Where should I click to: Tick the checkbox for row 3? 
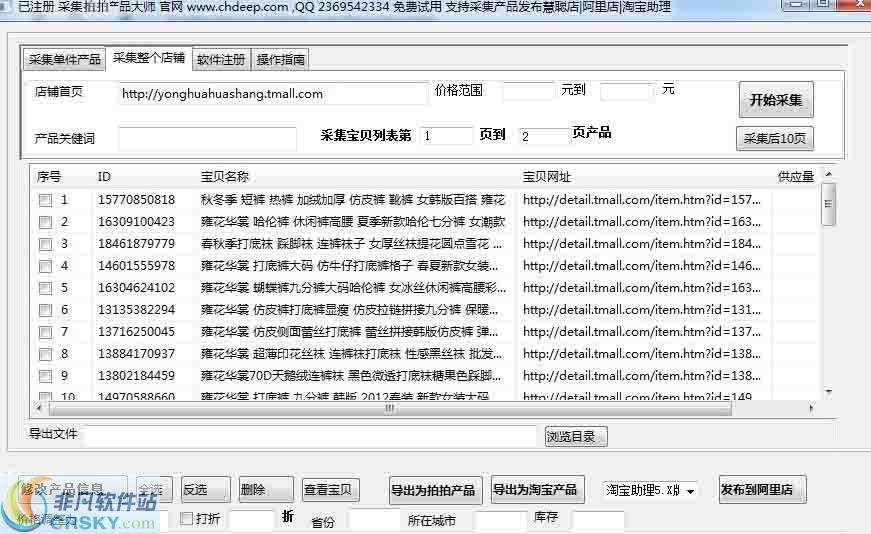click(x=46, y=244)
